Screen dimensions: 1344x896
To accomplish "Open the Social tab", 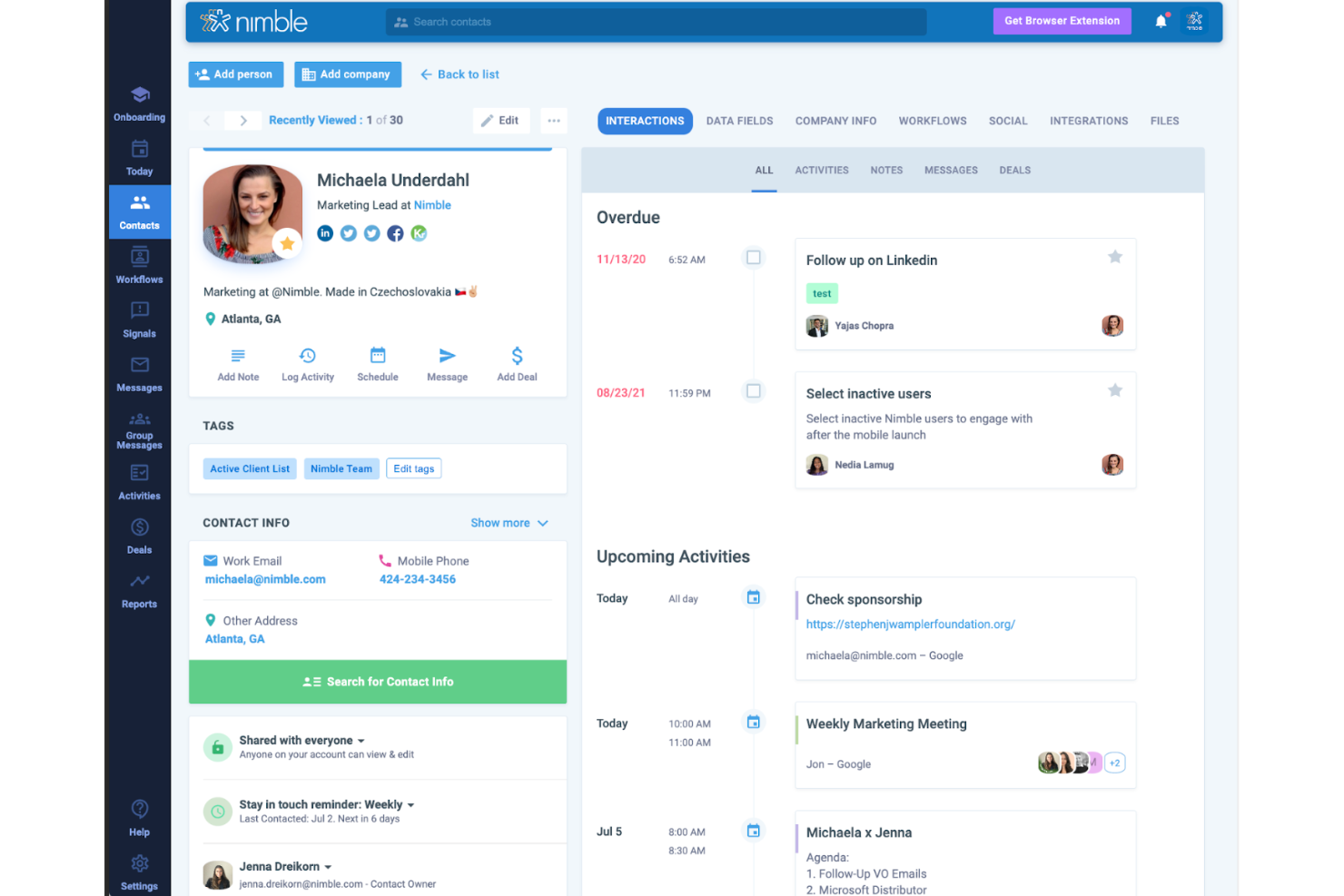I will pos(1008,121).
